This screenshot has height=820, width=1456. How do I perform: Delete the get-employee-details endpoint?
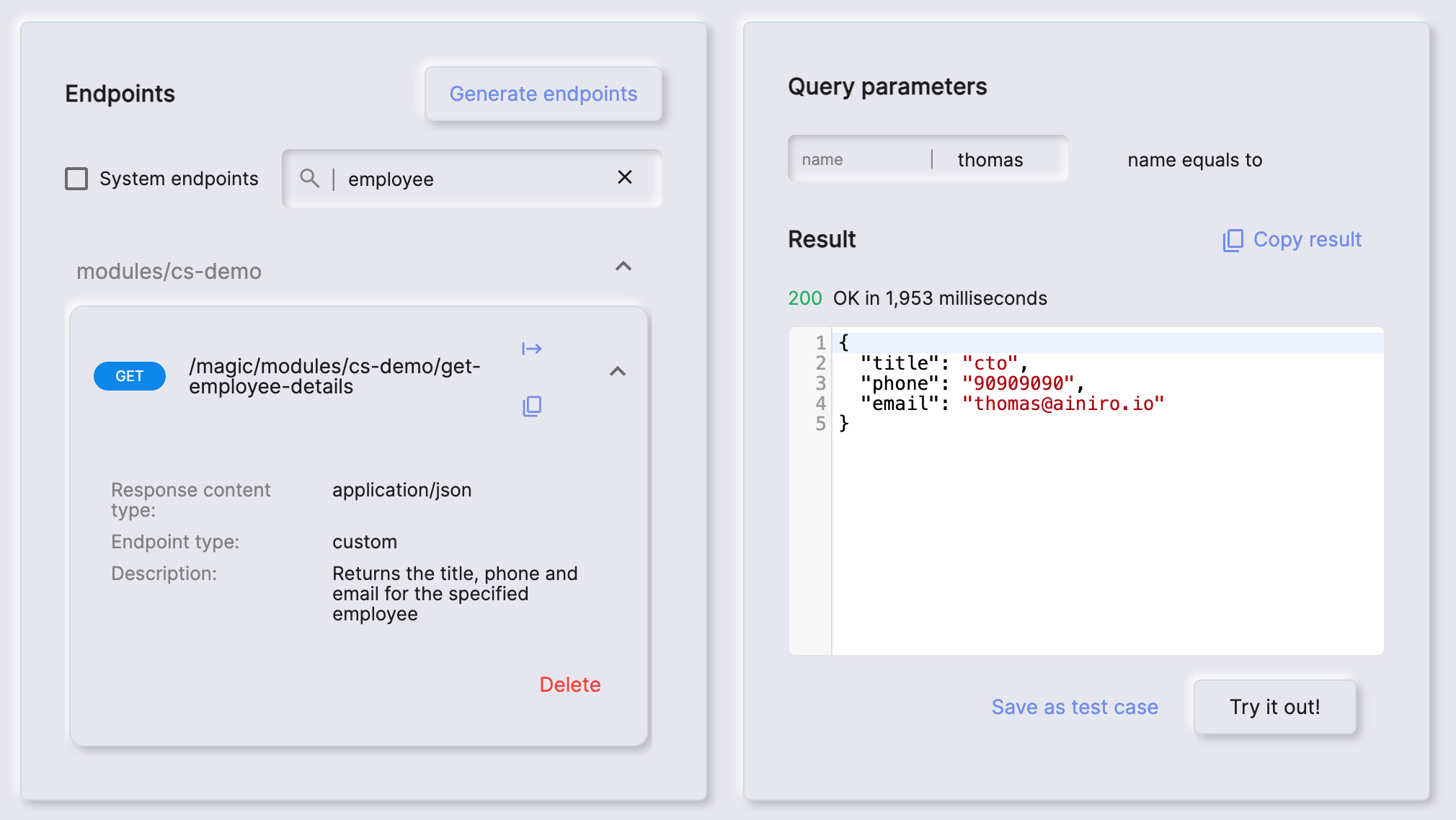[570, 684]
